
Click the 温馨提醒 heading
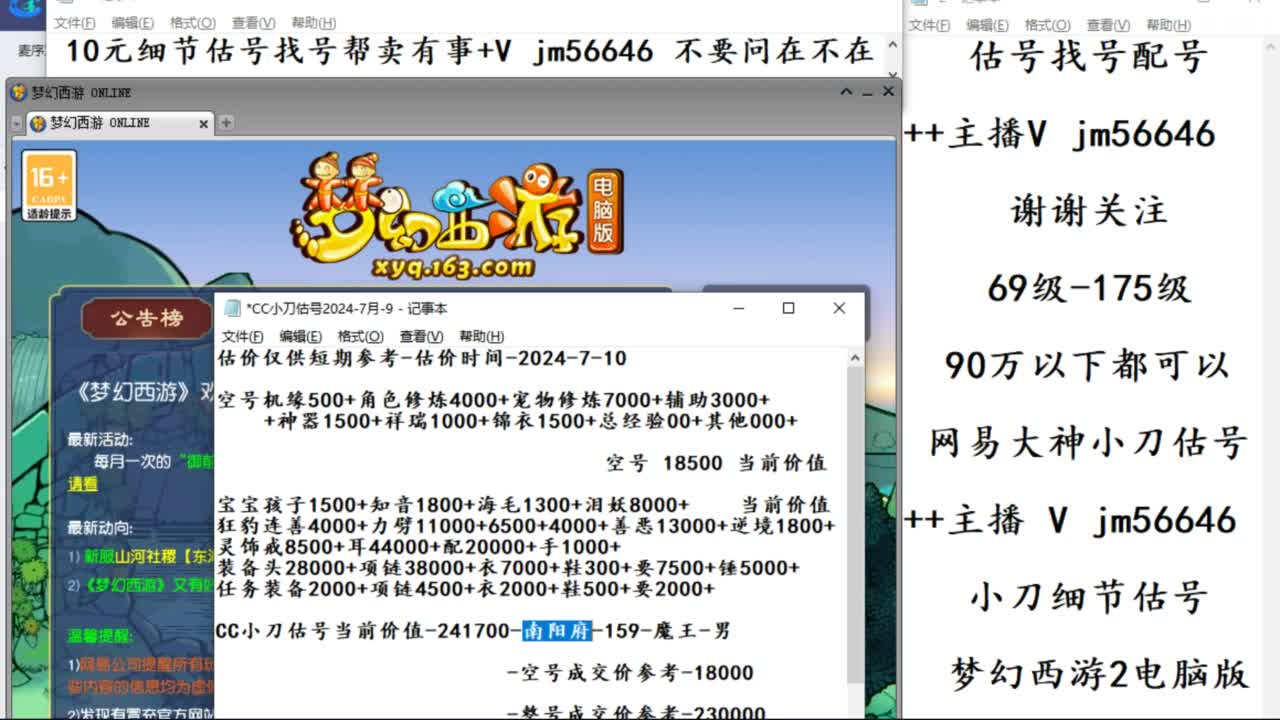pyautogui.click(x=100, y=635)
